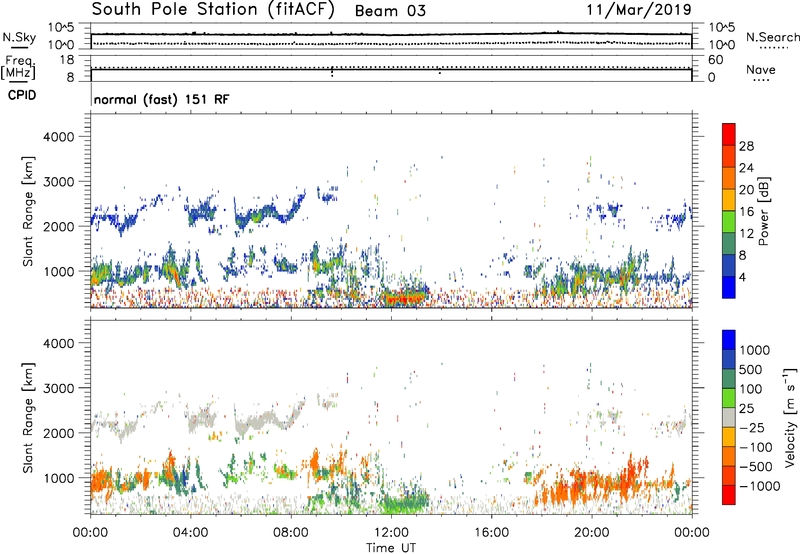Click the '24' label on Power colorbar

746,168
